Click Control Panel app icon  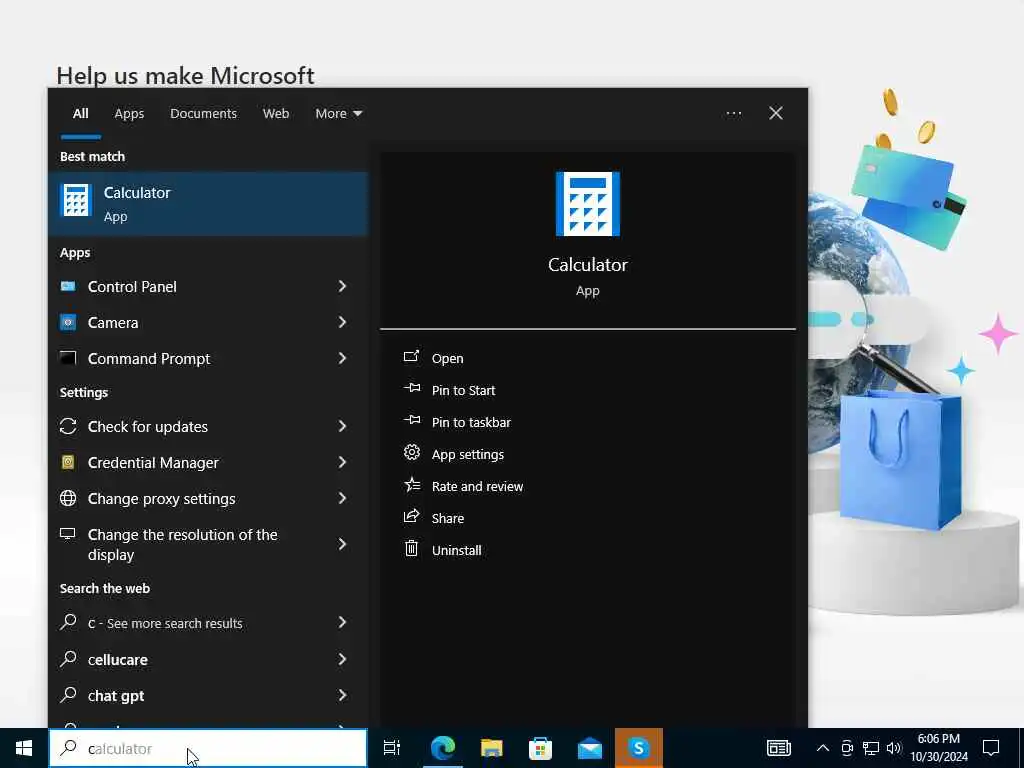tap(68, 286)
